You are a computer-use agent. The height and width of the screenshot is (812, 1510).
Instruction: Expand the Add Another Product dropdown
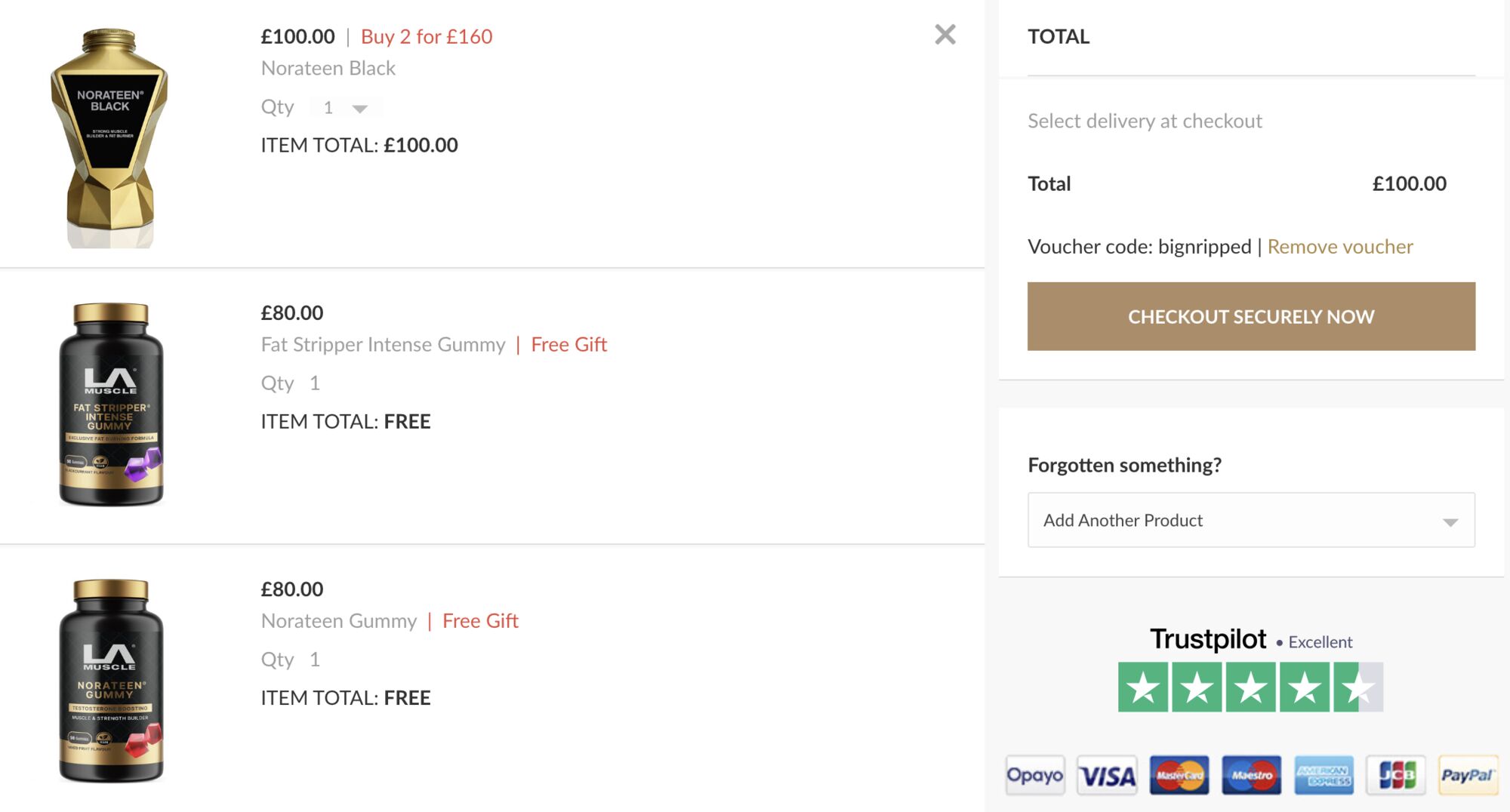1251,520
